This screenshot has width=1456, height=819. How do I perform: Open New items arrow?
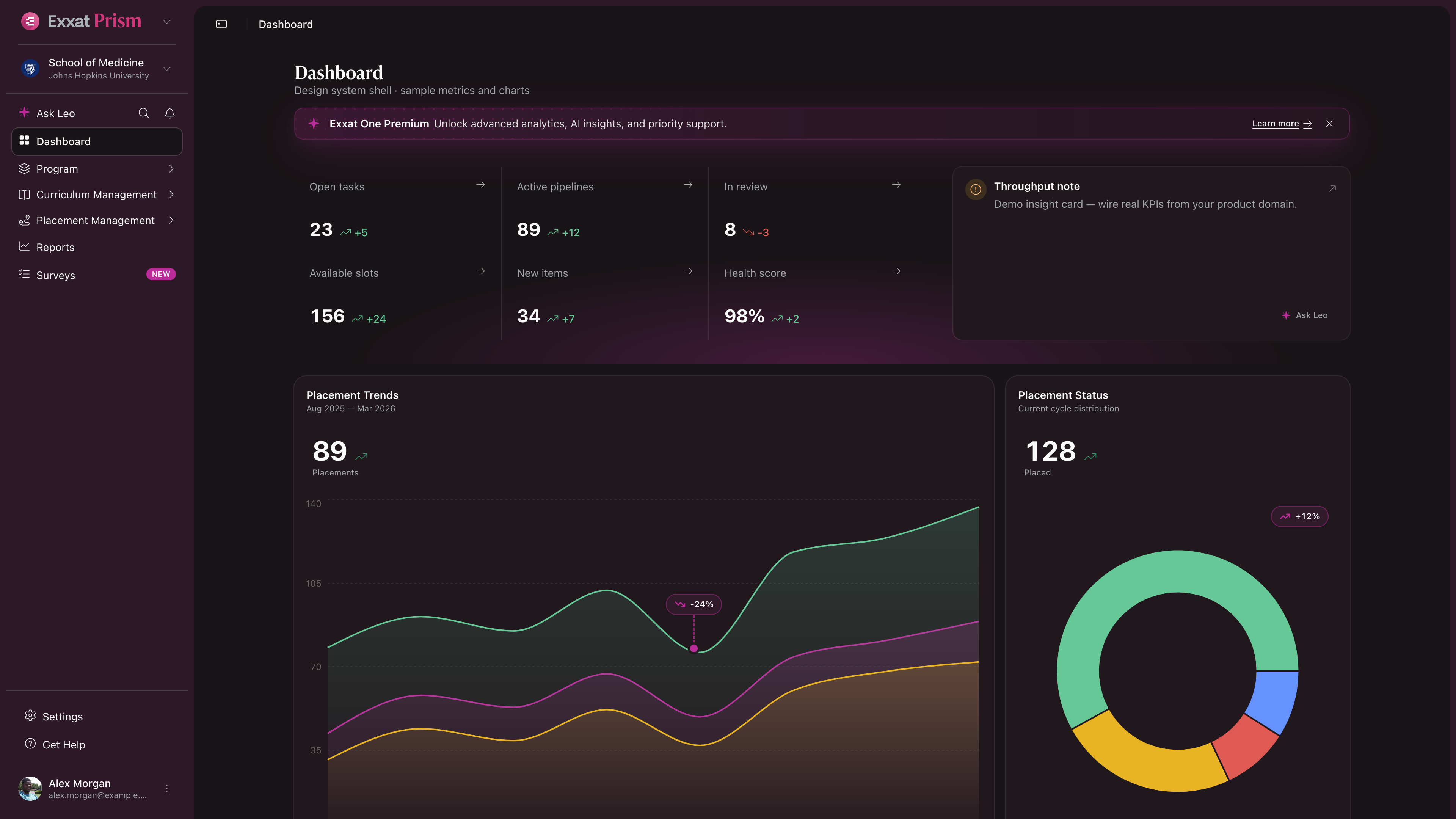688,271
